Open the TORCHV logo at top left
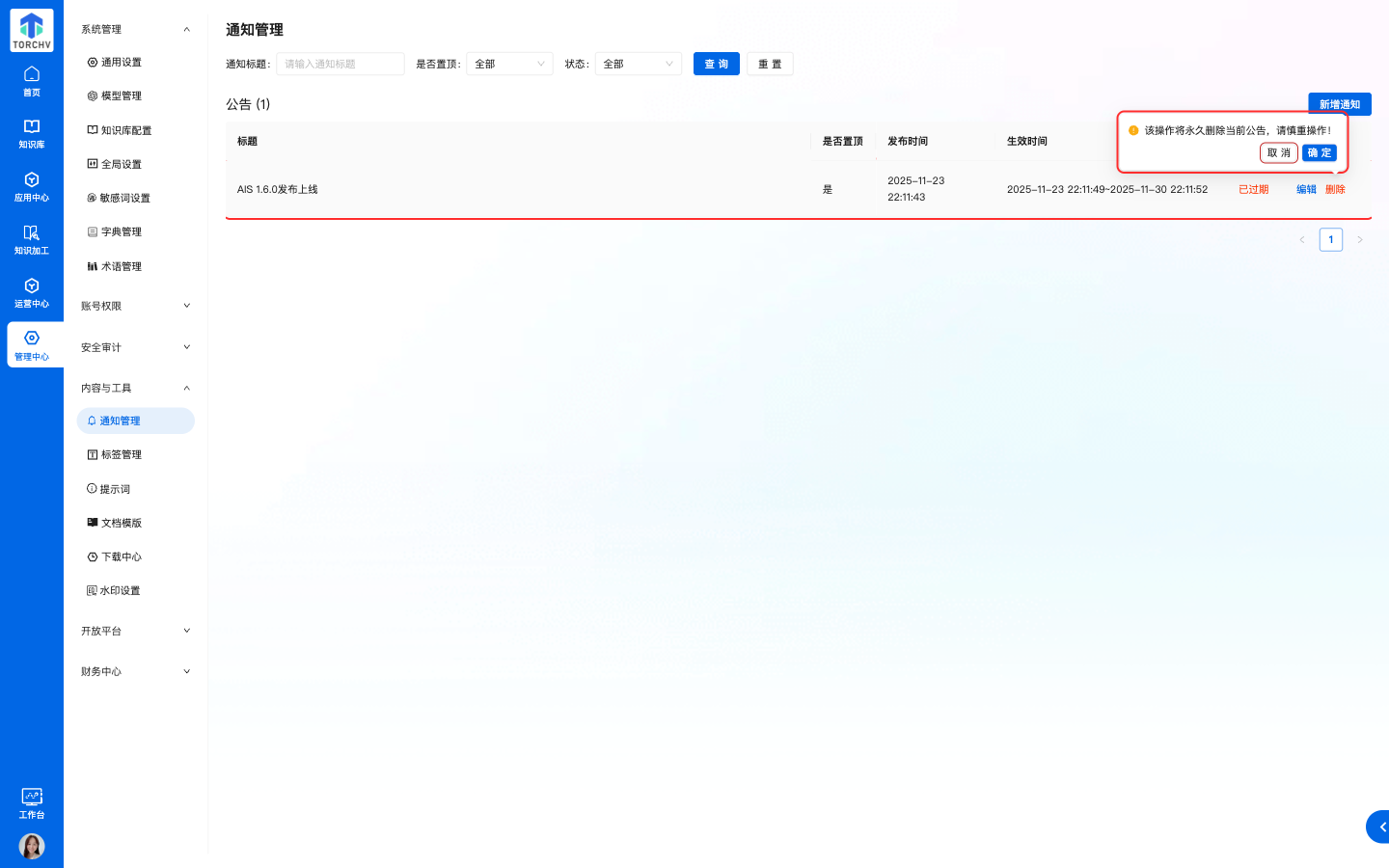Viewport: 1389px width, 868px height. (31, 30)
